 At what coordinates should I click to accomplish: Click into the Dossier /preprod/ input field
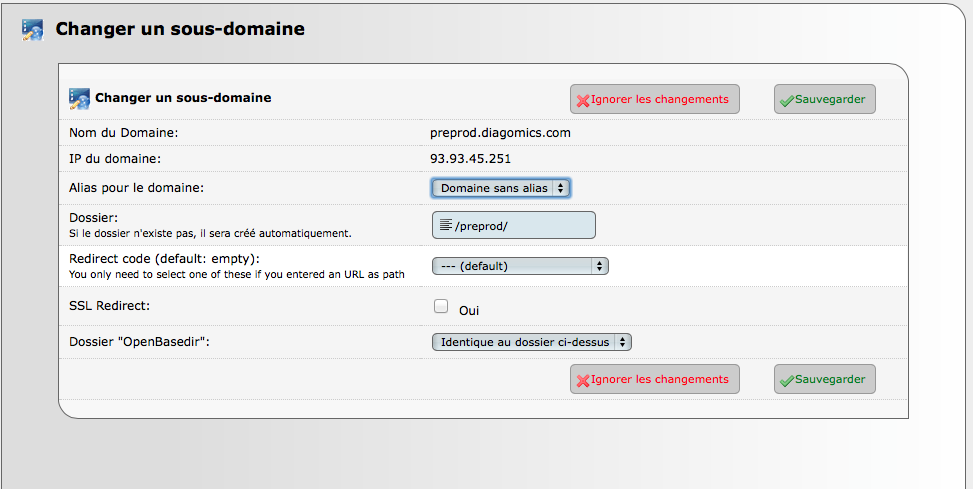(x=513, y=225)
